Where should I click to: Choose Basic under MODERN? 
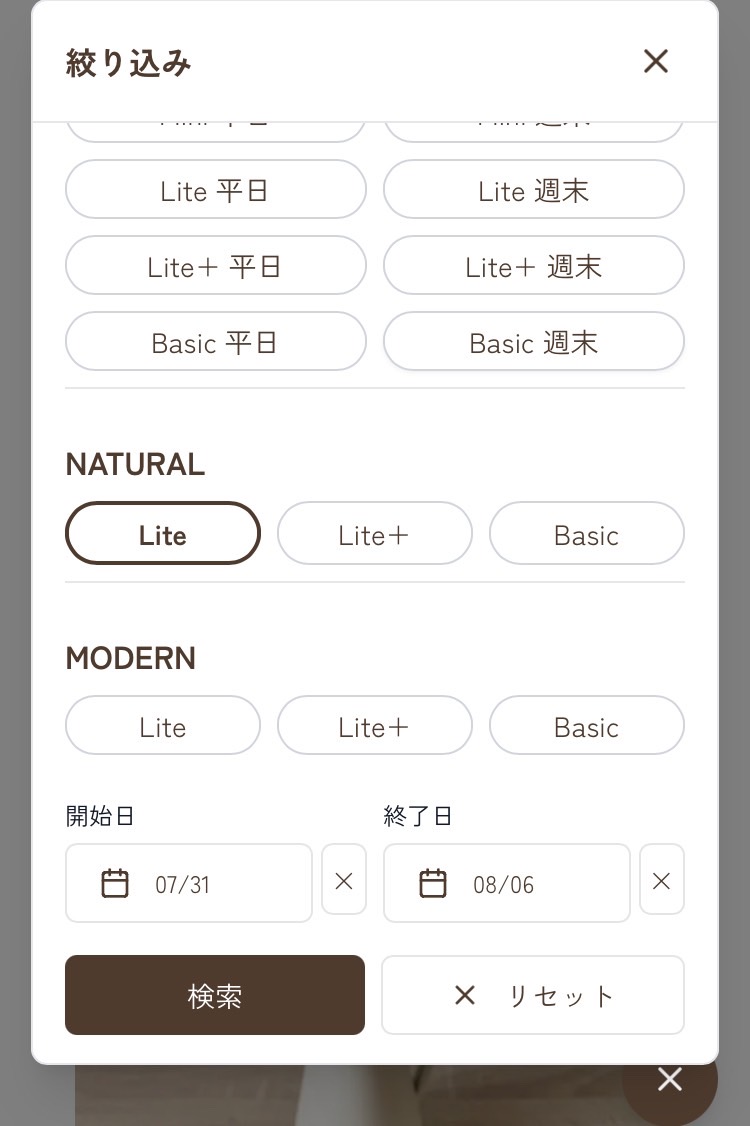[x=586, y=726]
